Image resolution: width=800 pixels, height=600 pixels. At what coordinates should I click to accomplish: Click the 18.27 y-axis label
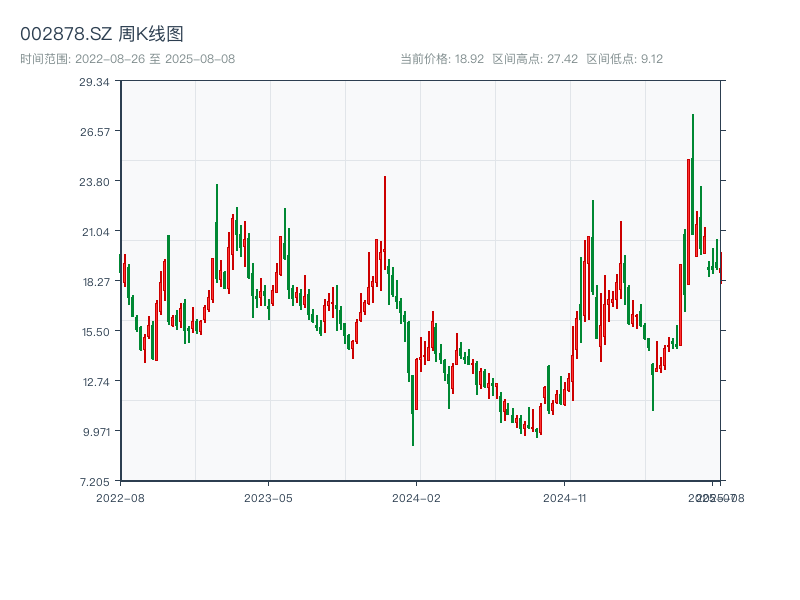[96, 282]
